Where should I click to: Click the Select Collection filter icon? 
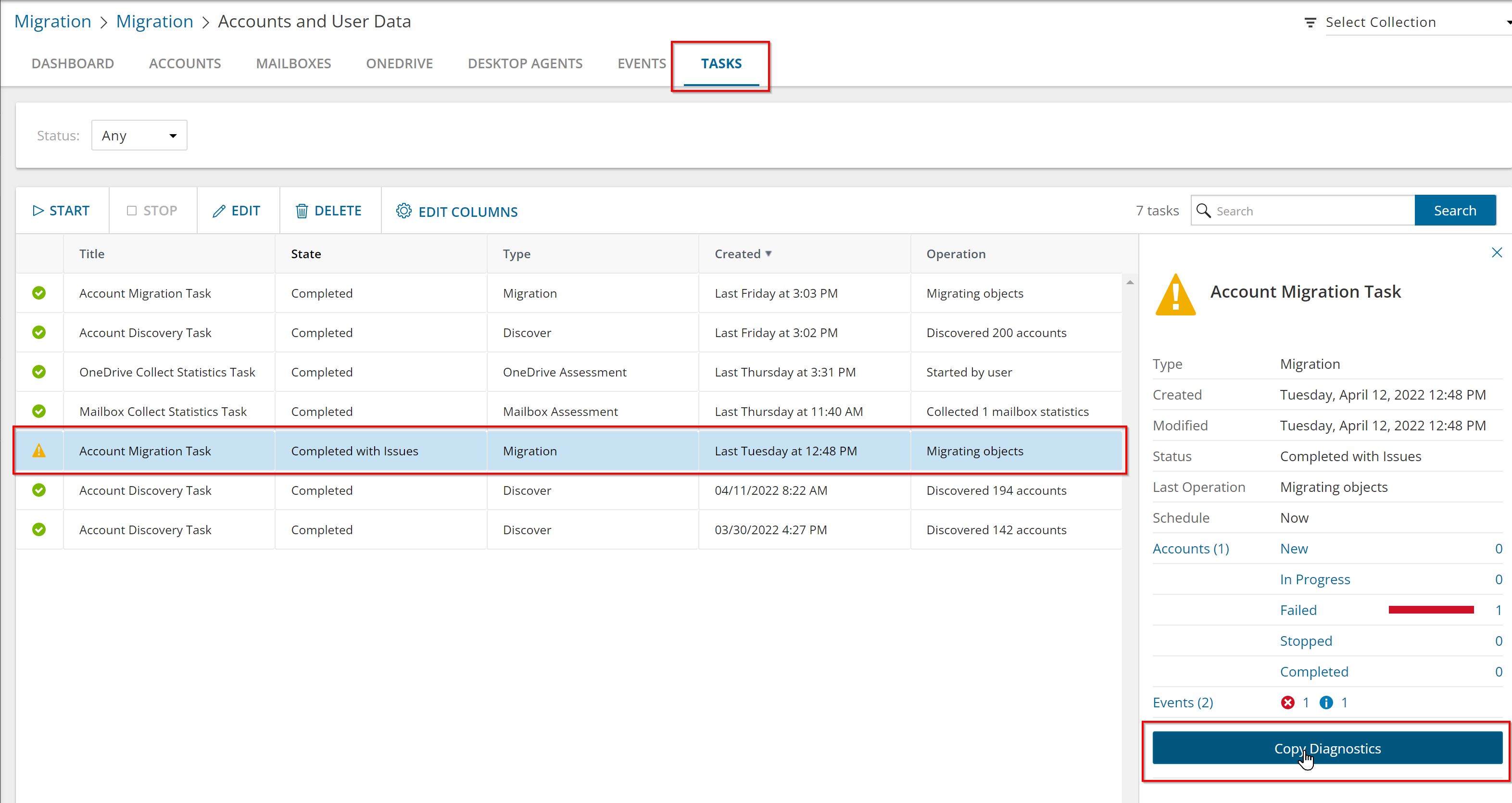point(1310,22)
